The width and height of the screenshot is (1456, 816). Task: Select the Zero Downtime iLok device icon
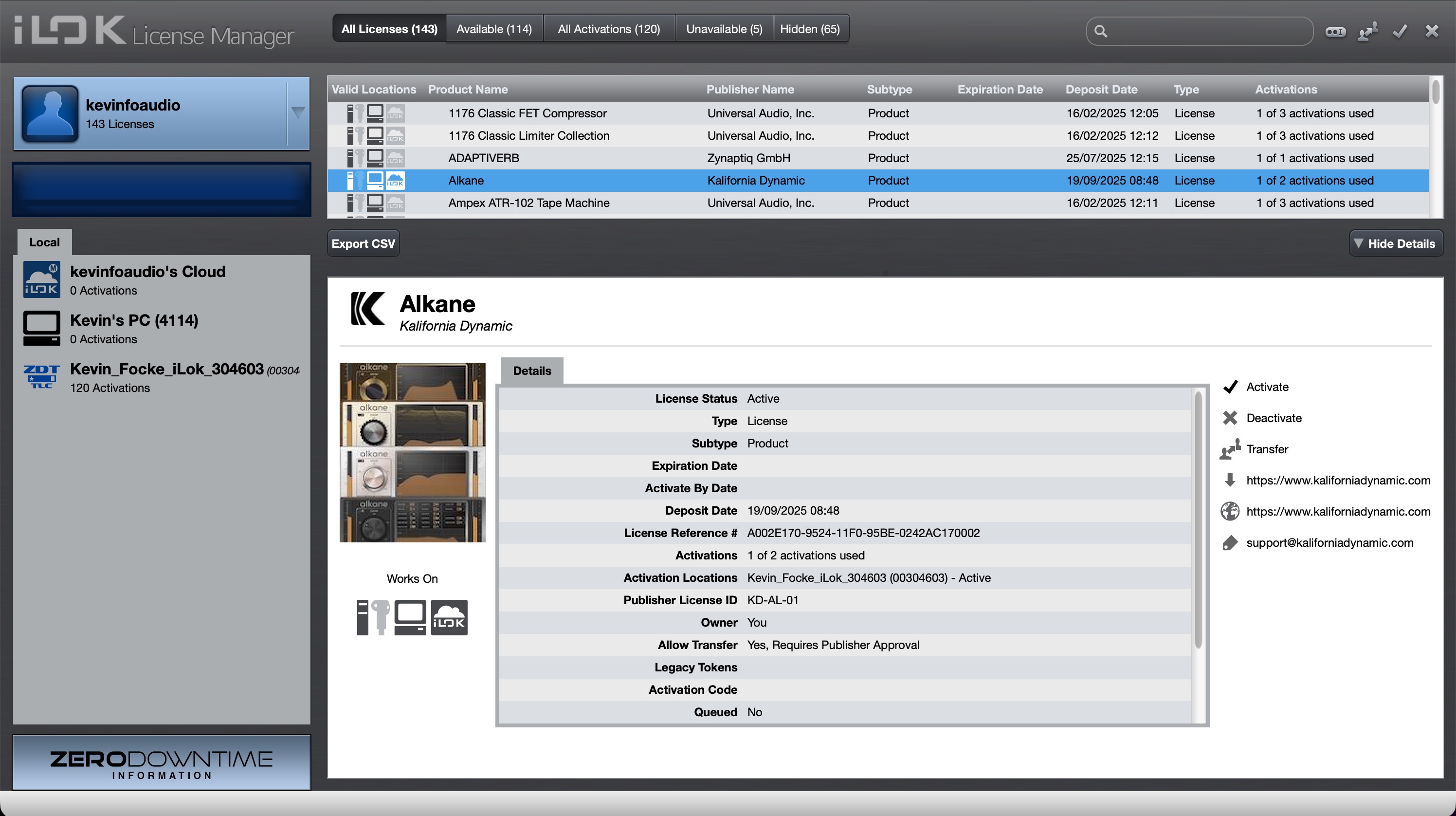[x=41, y=377]
